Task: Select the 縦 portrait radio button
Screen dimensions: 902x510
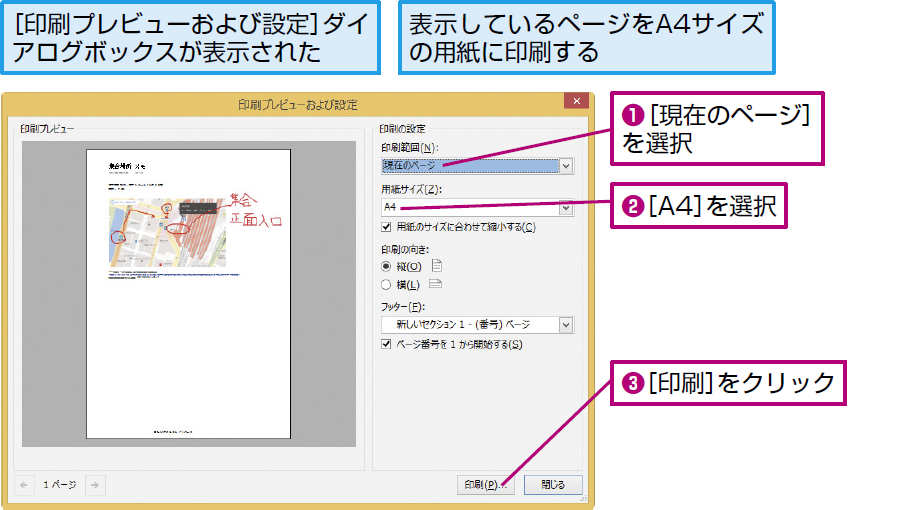Action: [x=386, y=266]
